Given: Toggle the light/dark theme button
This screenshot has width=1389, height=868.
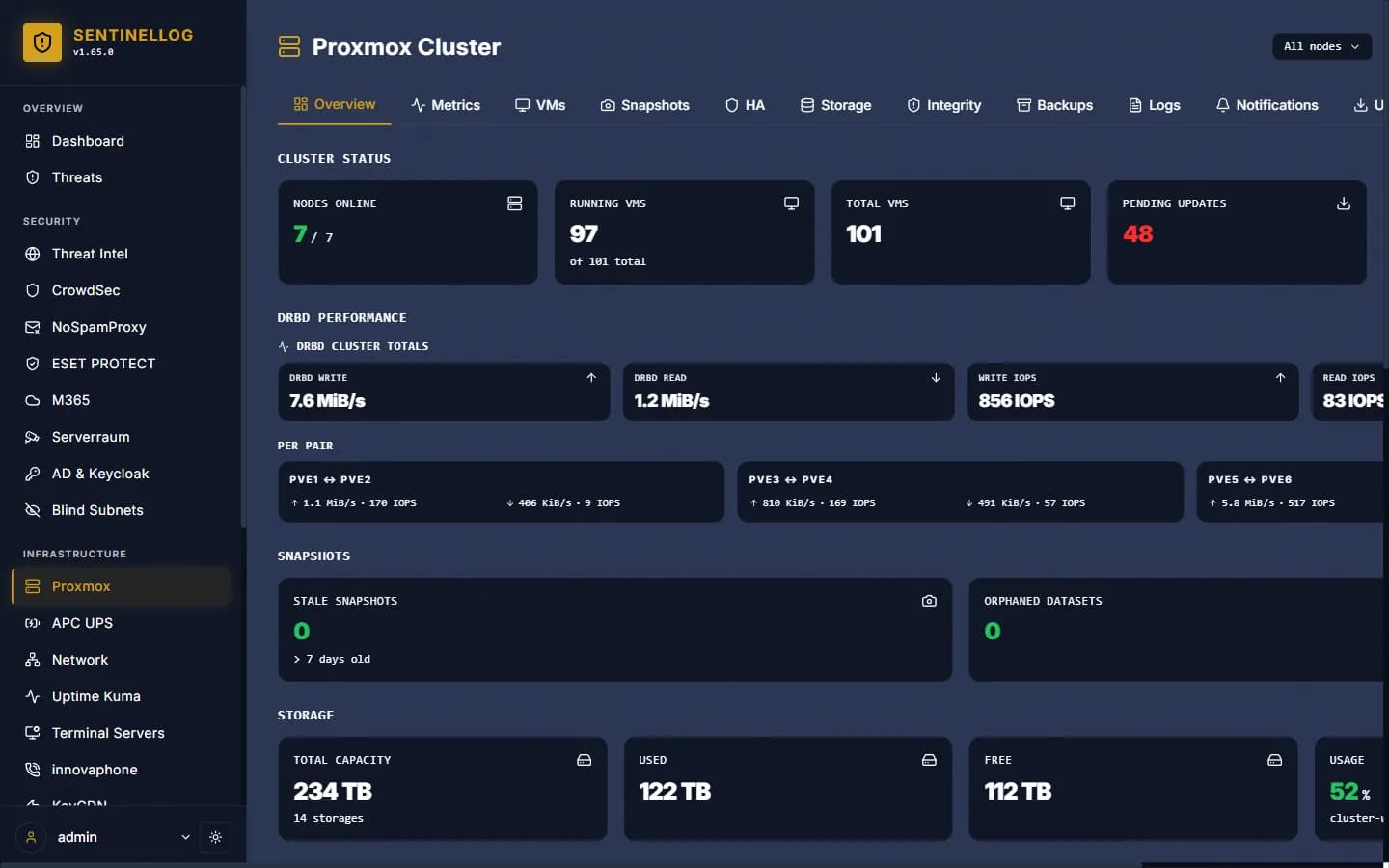Looking at the screenshot, I should [x=215, y=837].
